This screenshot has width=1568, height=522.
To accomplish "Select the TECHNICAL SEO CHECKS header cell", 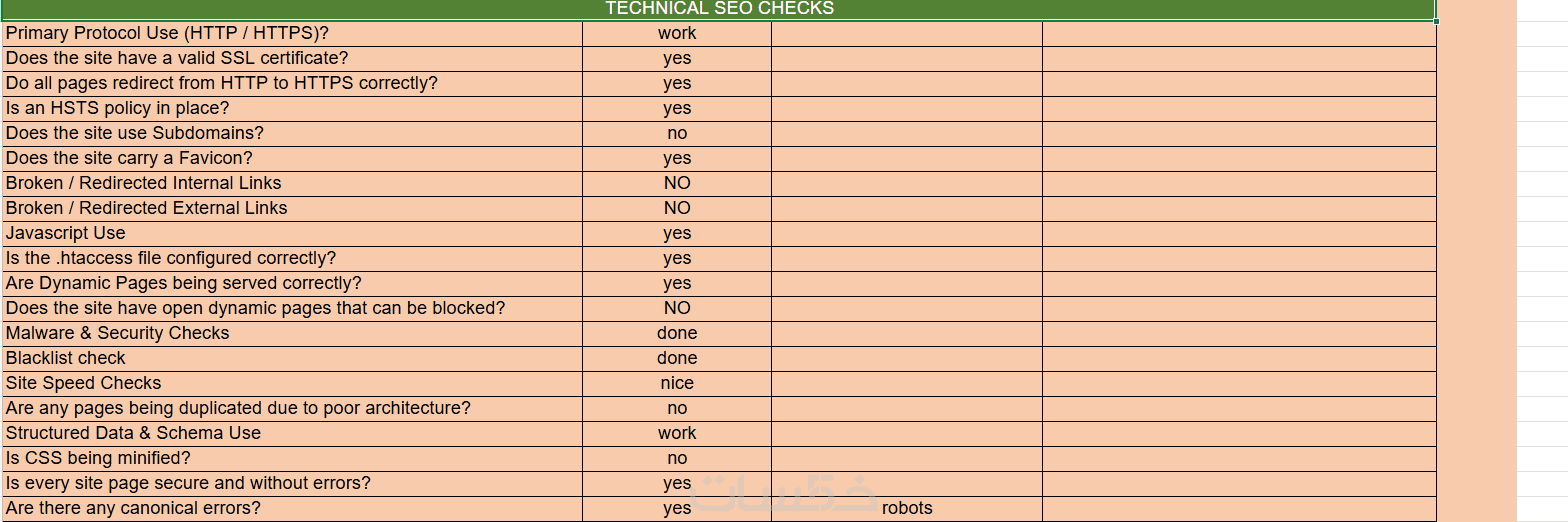I will click(x=719, y=9).
